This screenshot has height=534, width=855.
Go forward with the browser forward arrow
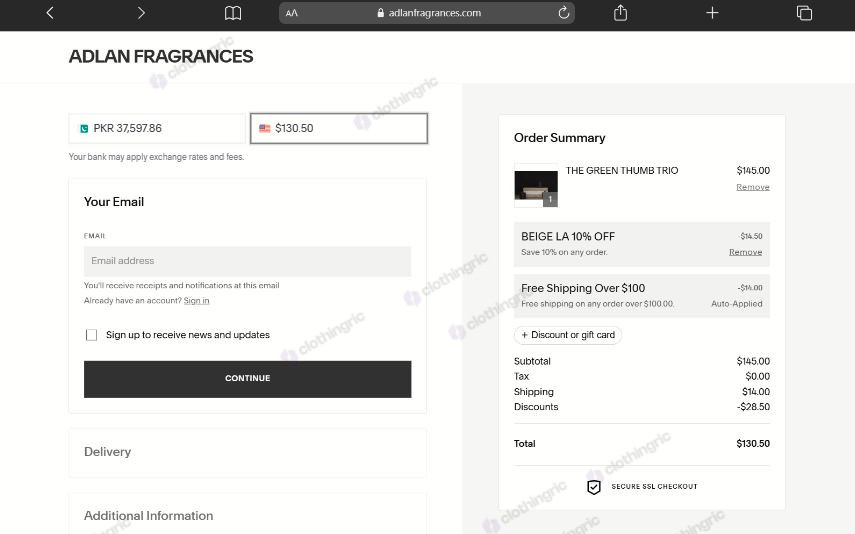[x=141, y=13]
